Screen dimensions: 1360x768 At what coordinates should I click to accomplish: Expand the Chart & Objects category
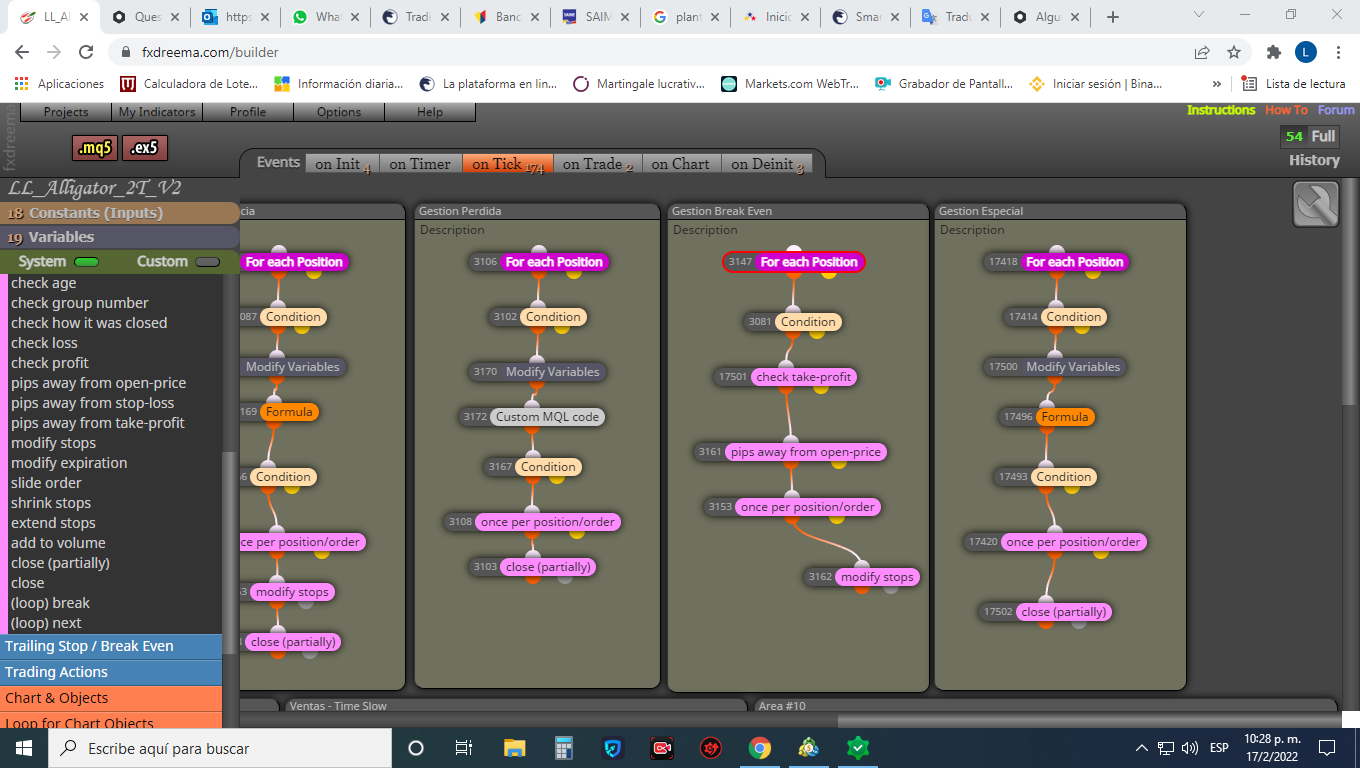pyautogui.click(x=111, y=698)
